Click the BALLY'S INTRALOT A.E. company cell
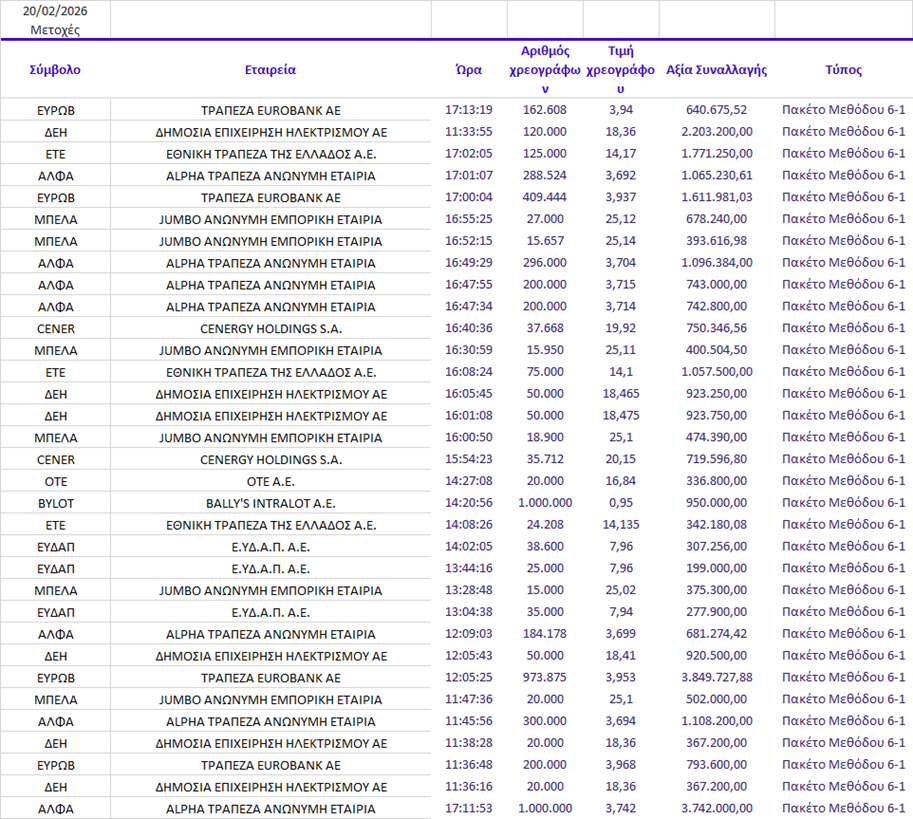This screenshot has width=913, height=819. (270, 503)
